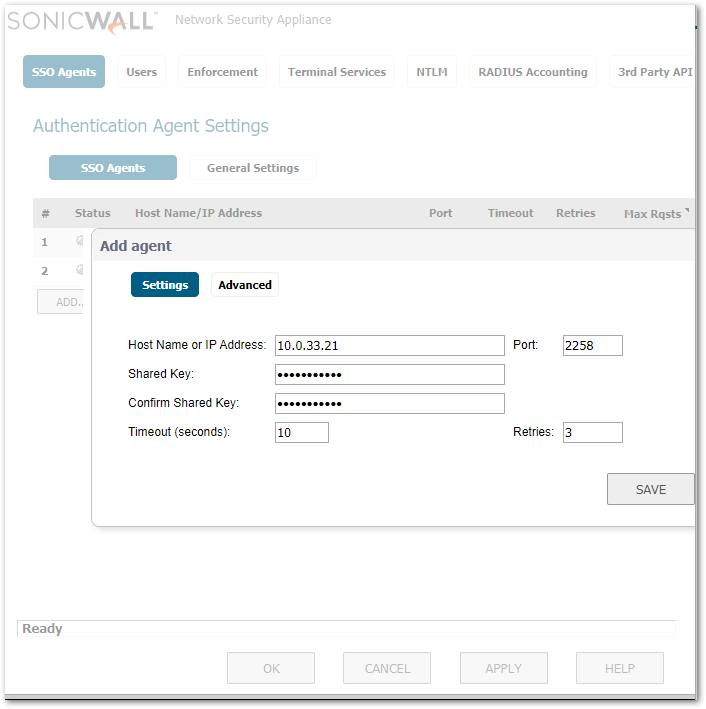The height and width of the screenshot is (709, 706).
Task: Go to Terminal Services tab
Action: (336, 72)
